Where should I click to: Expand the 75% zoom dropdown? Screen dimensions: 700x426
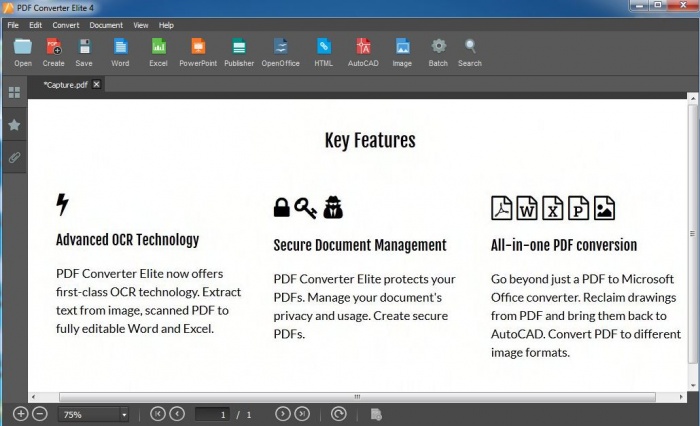[124, 415]
